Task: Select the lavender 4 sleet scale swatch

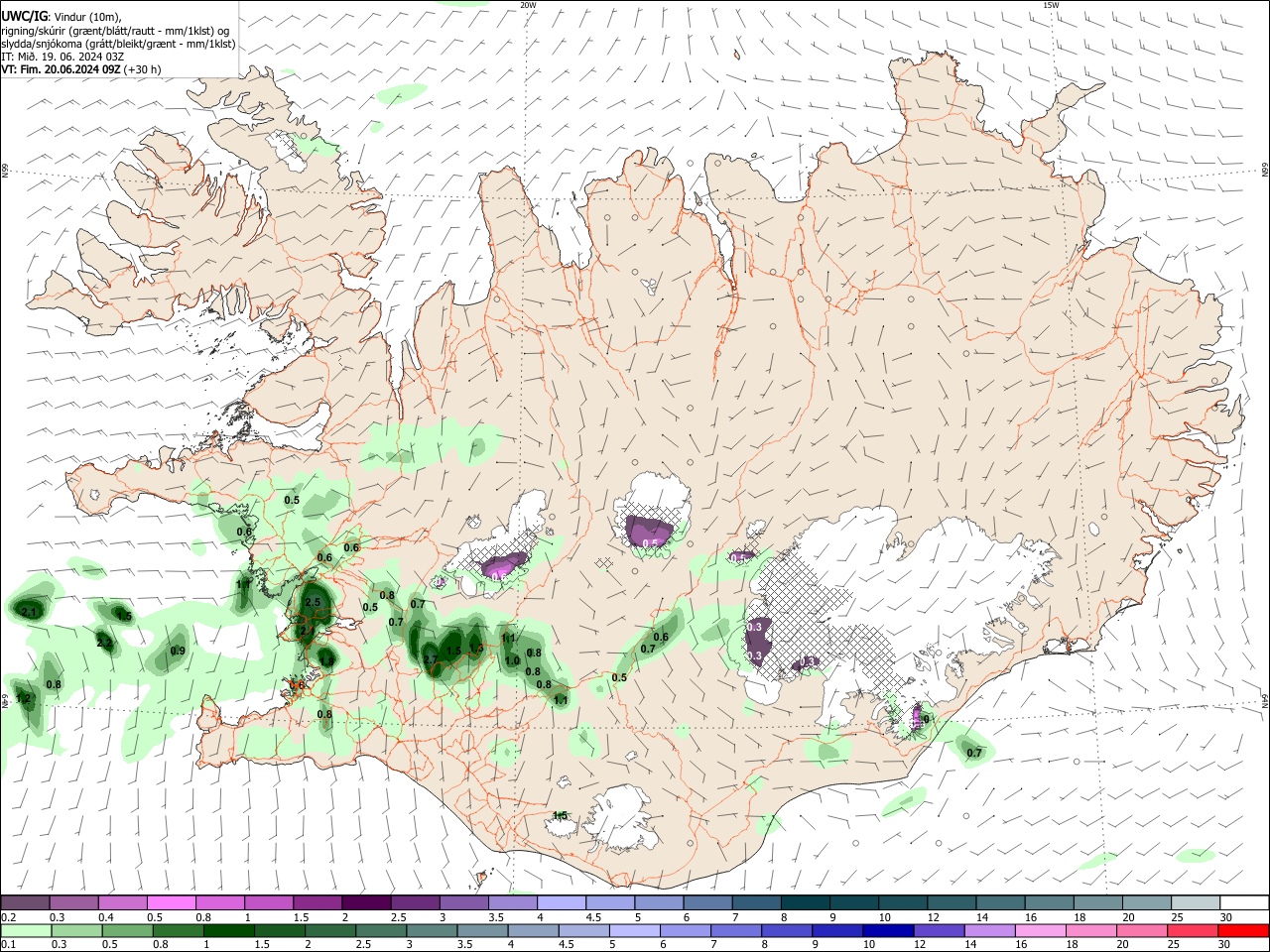Action: 561,902
